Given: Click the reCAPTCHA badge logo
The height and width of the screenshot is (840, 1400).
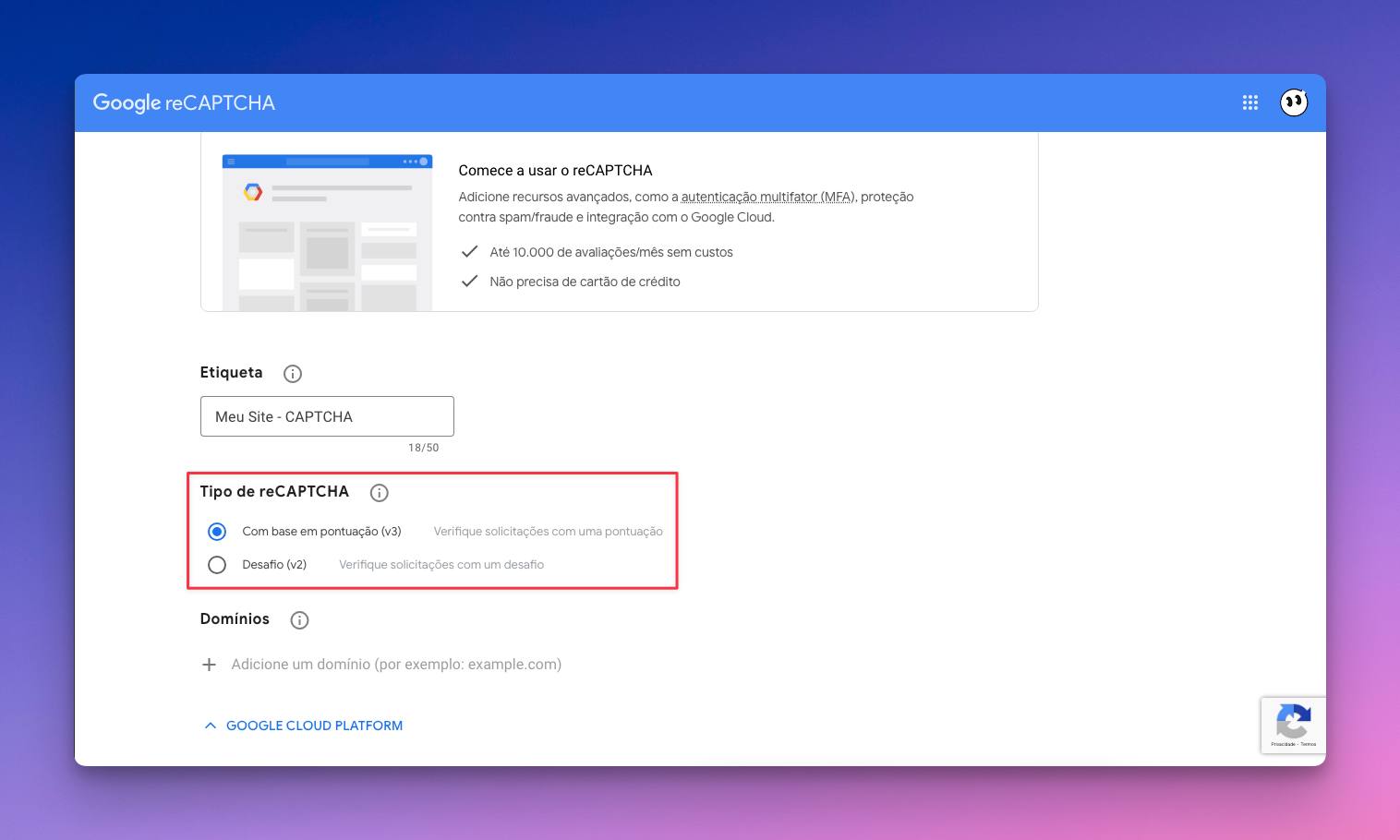Looking at the screenshot, I should (x=1293, y=720).
